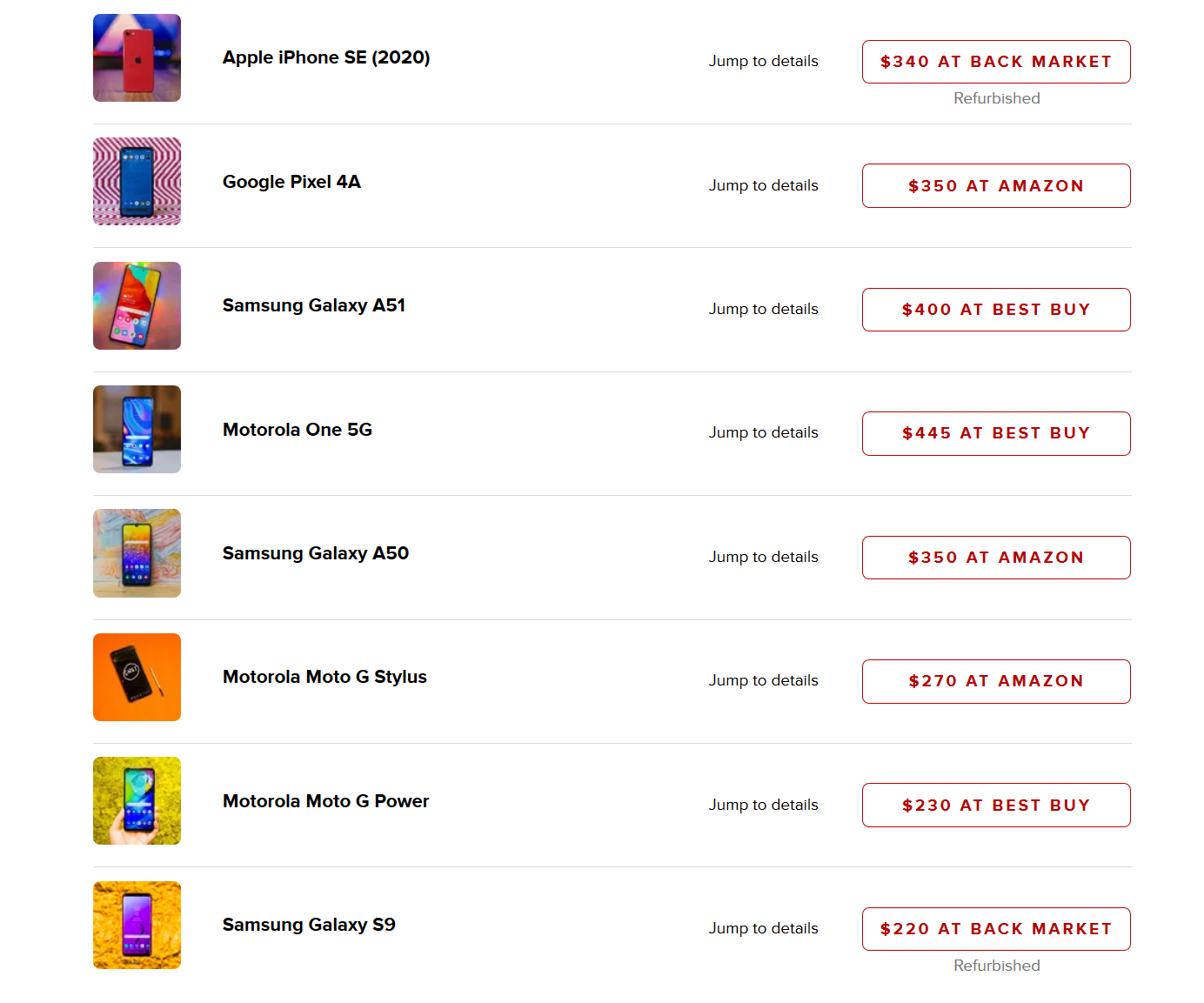Open the $220 at Back Market offer
Image resolution: width=1204 pixels, height=1003 pixels.
point(996,929)
